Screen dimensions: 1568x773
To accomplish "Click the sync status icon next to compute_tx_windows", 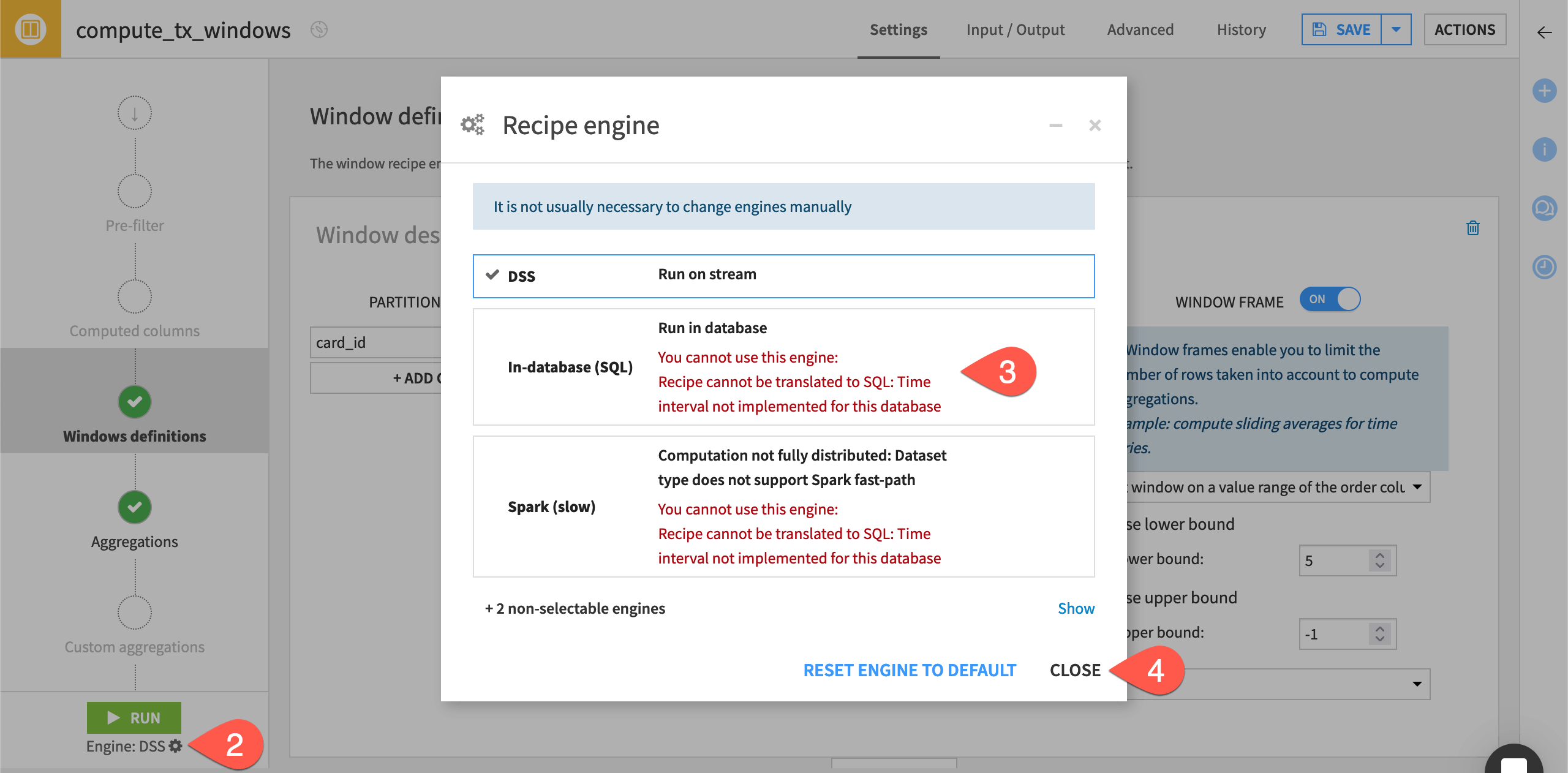I will [319, 29].
